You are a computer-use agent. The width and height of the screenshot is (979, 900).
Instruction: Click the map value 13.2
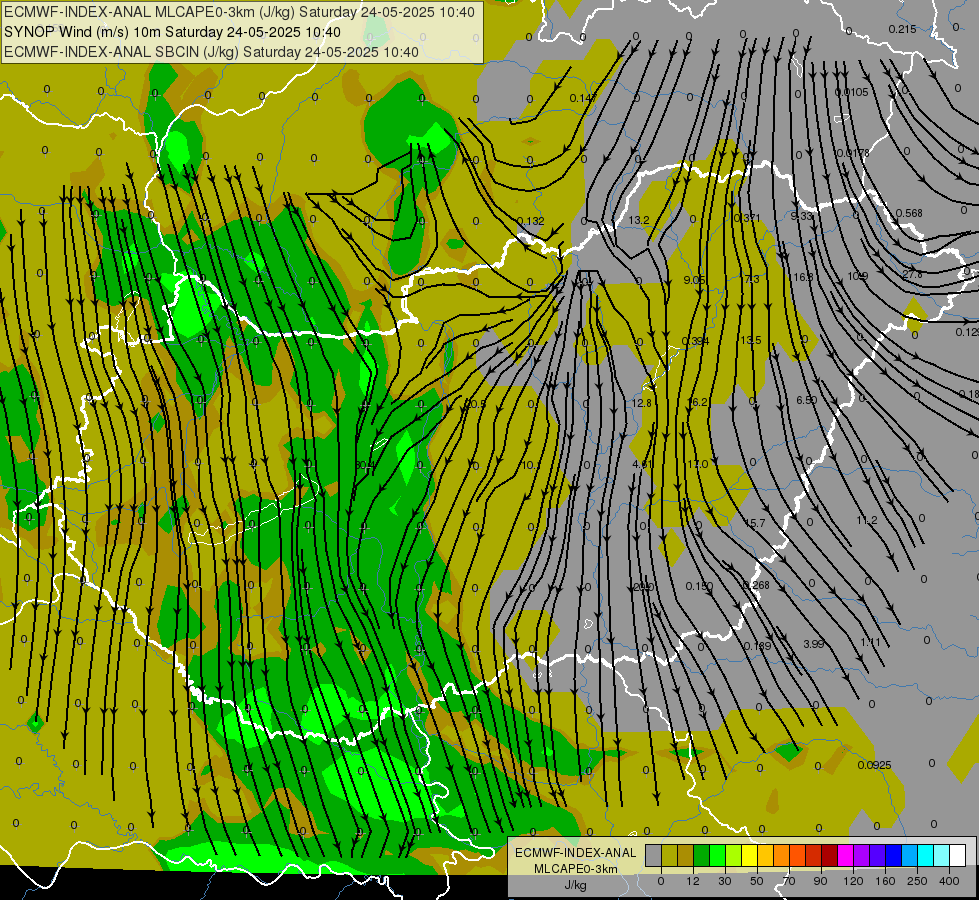click(x=639, y=220)
